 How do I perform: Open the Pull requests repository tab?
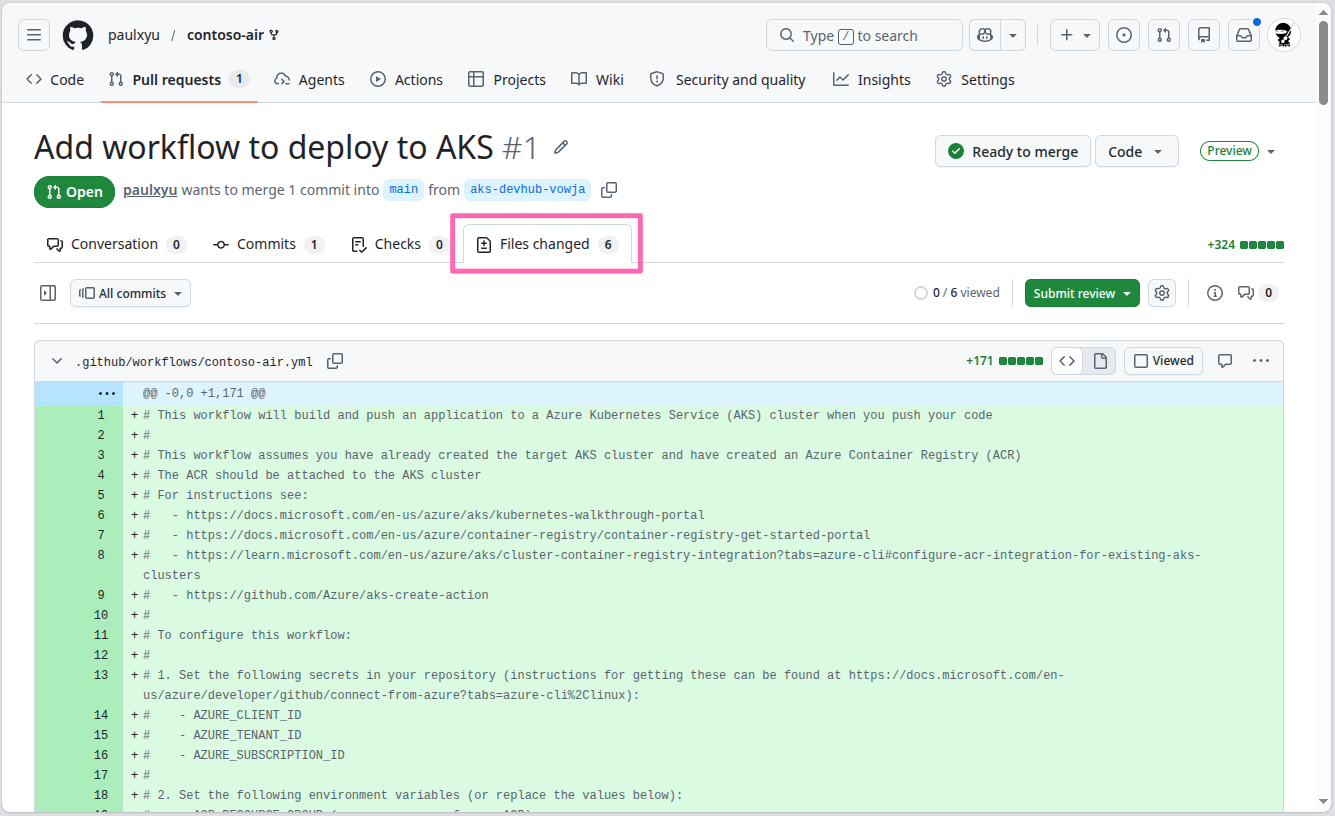178,80
